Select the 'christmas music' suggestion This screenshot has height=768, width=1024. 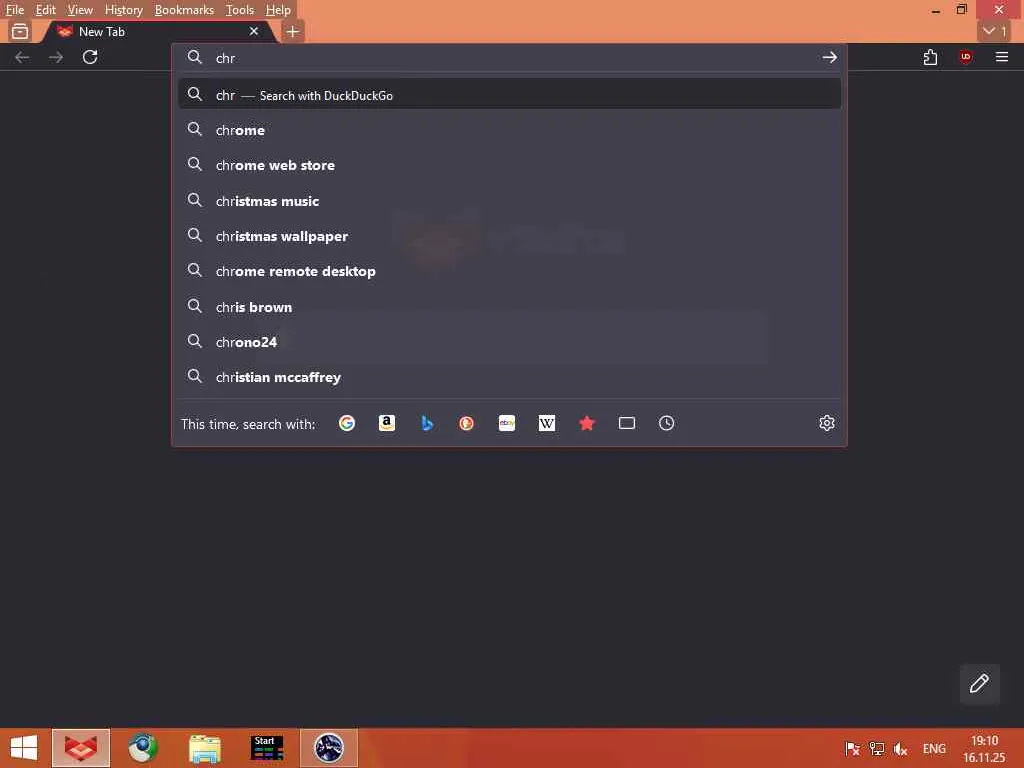[509, 200]
